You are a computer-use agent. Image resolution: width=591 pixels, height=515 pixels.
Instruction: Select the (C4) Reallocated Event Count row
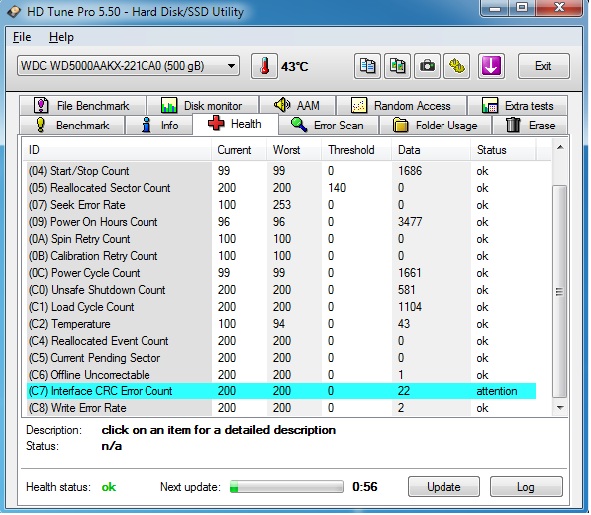coord(281,340)
